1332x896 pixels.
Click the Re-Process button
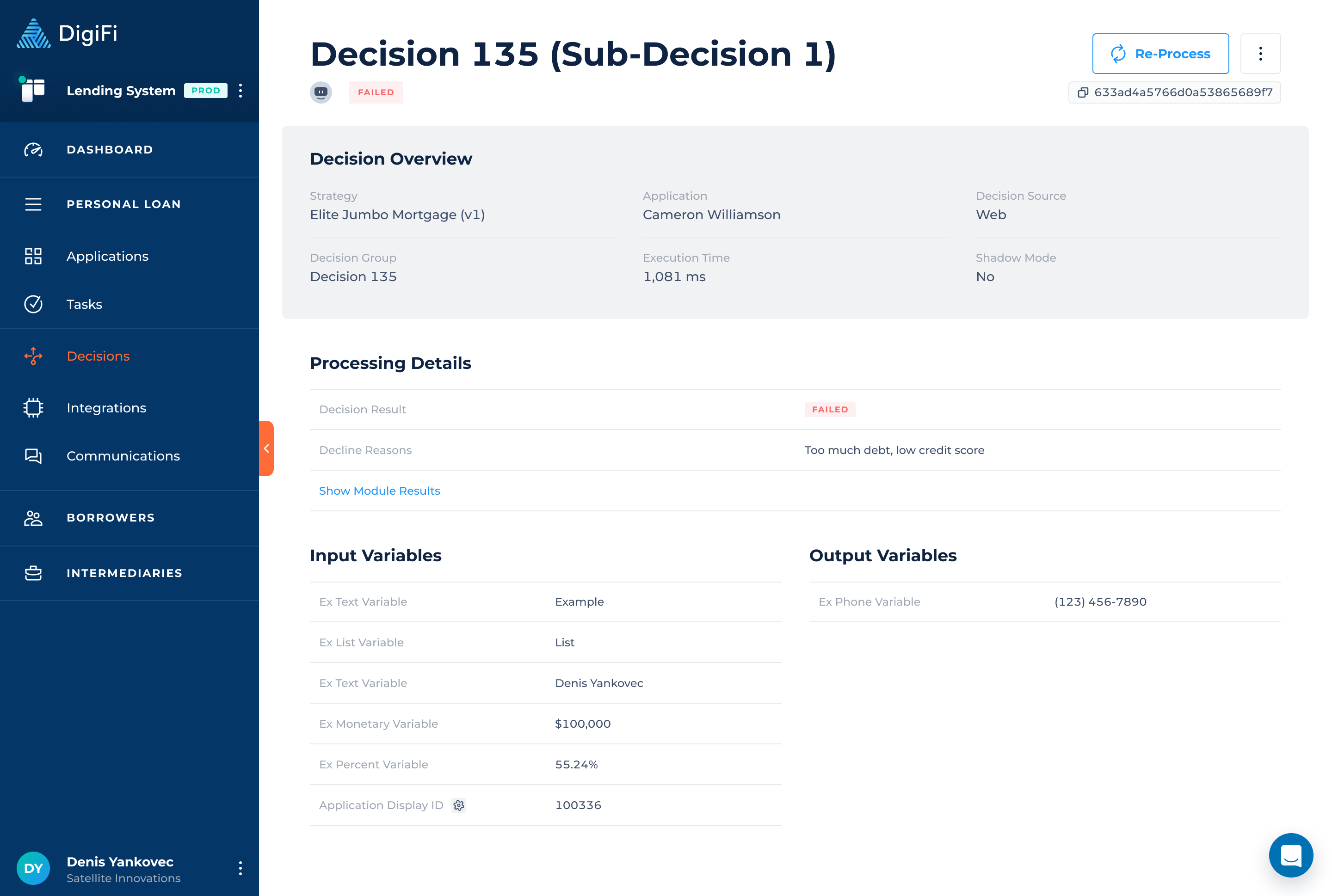coord(1160,54)
